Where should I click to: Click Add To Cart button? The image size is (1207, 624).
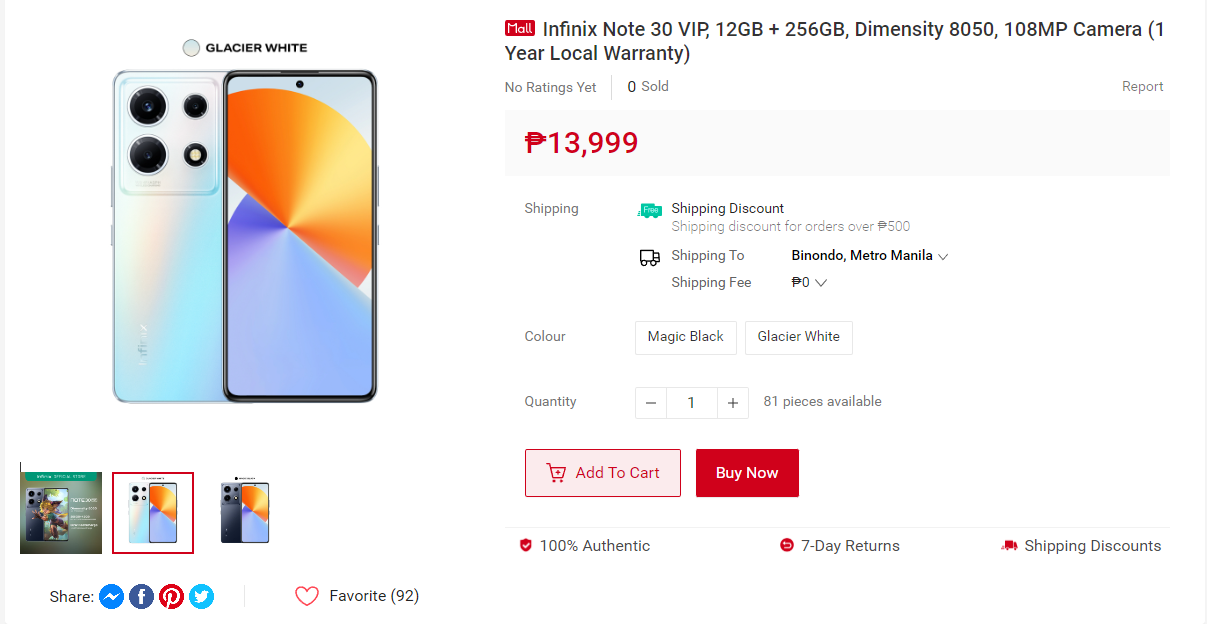[603, 473]
